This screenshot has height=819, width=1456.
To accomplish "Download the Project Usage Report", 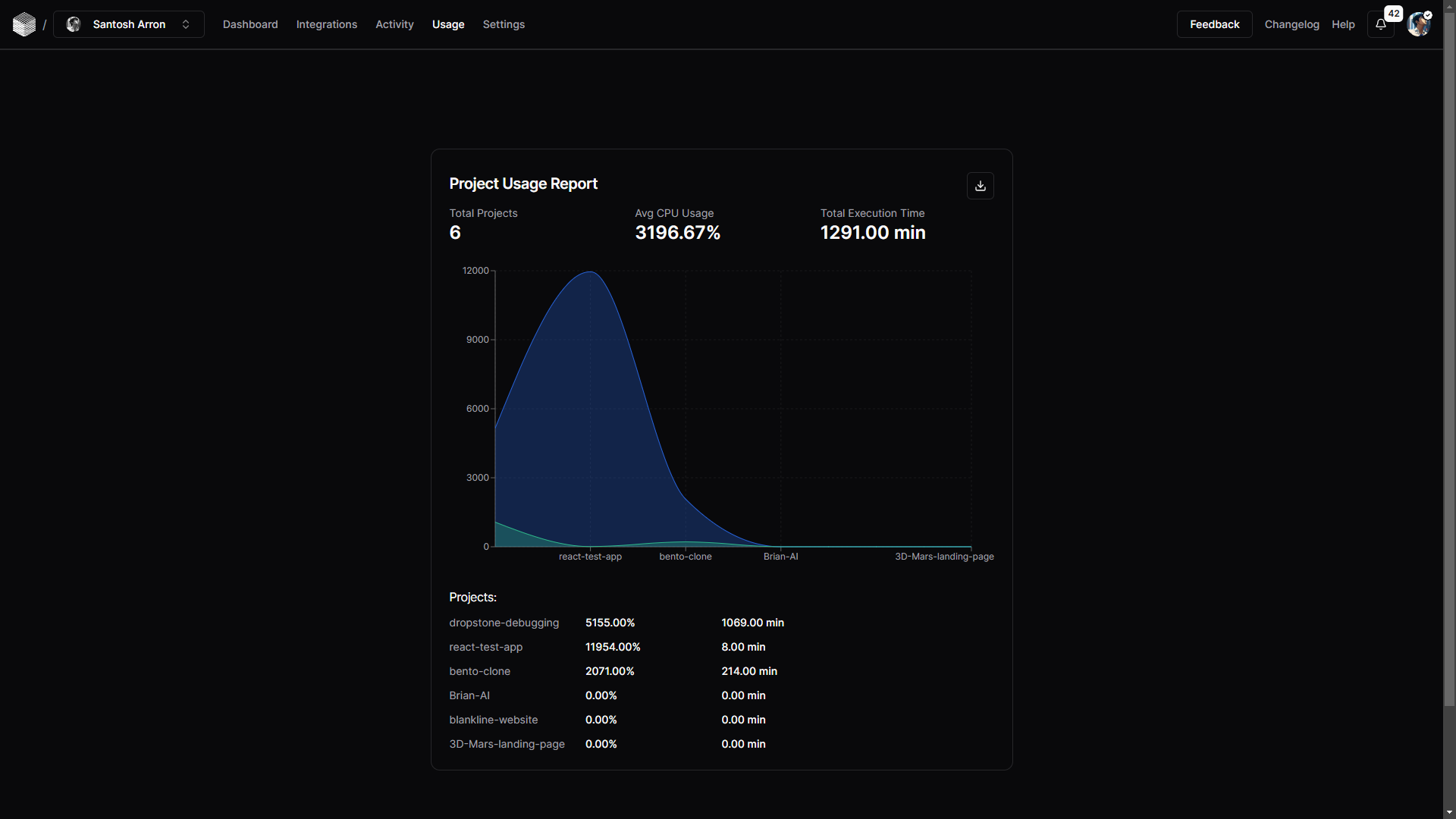I will coord(980,186).
